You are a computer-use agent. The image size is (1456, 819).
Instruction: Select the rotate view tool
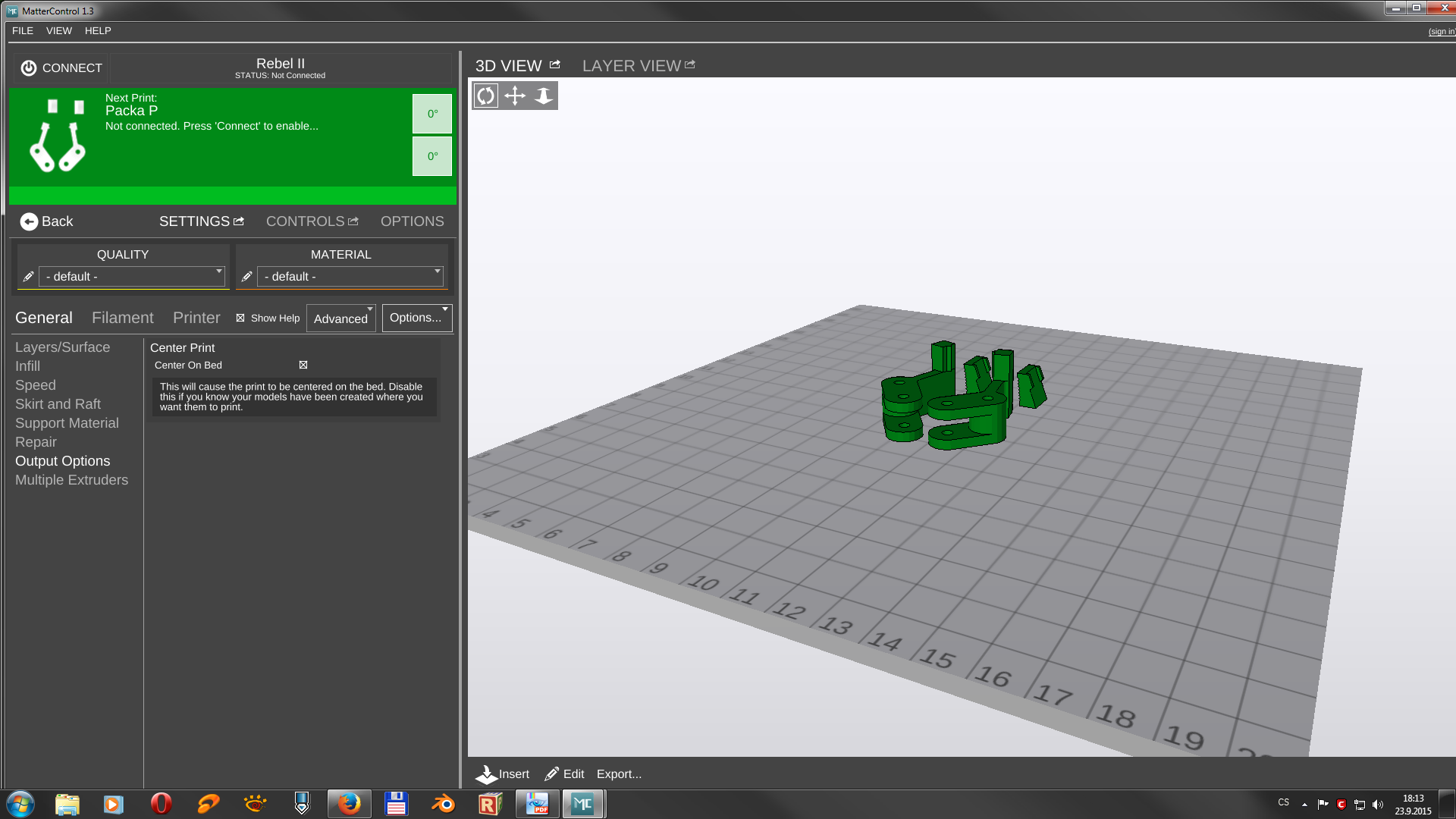486,96
